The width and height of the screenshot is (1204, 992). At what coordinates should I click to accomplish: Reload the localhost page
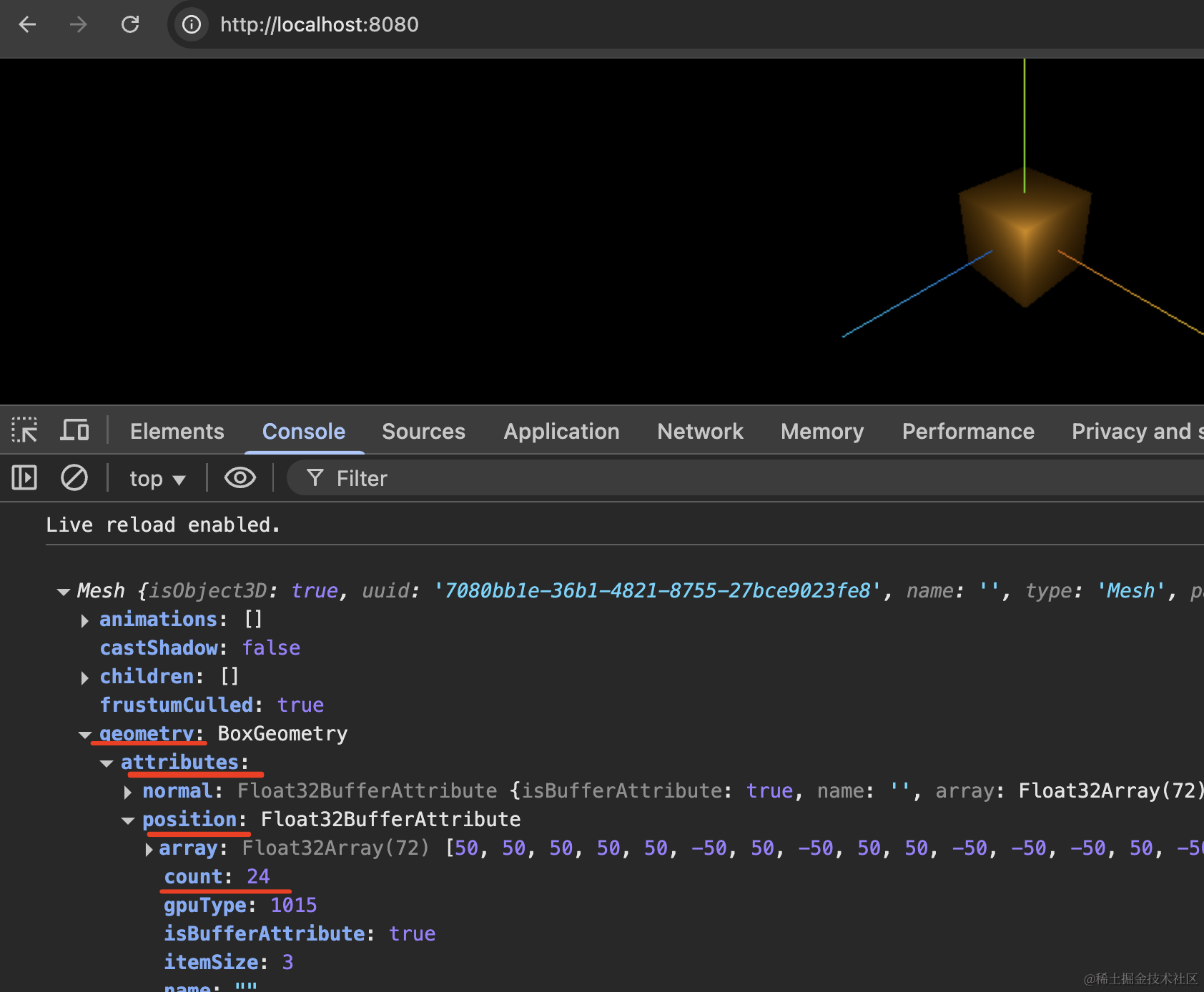click(x=130, y=24)
